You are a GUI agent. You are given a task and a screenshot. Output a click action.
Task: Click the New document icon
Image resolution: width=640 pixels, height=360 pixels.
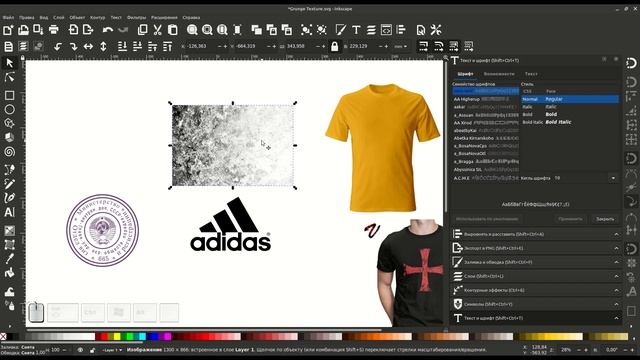[x=8, y=30]
